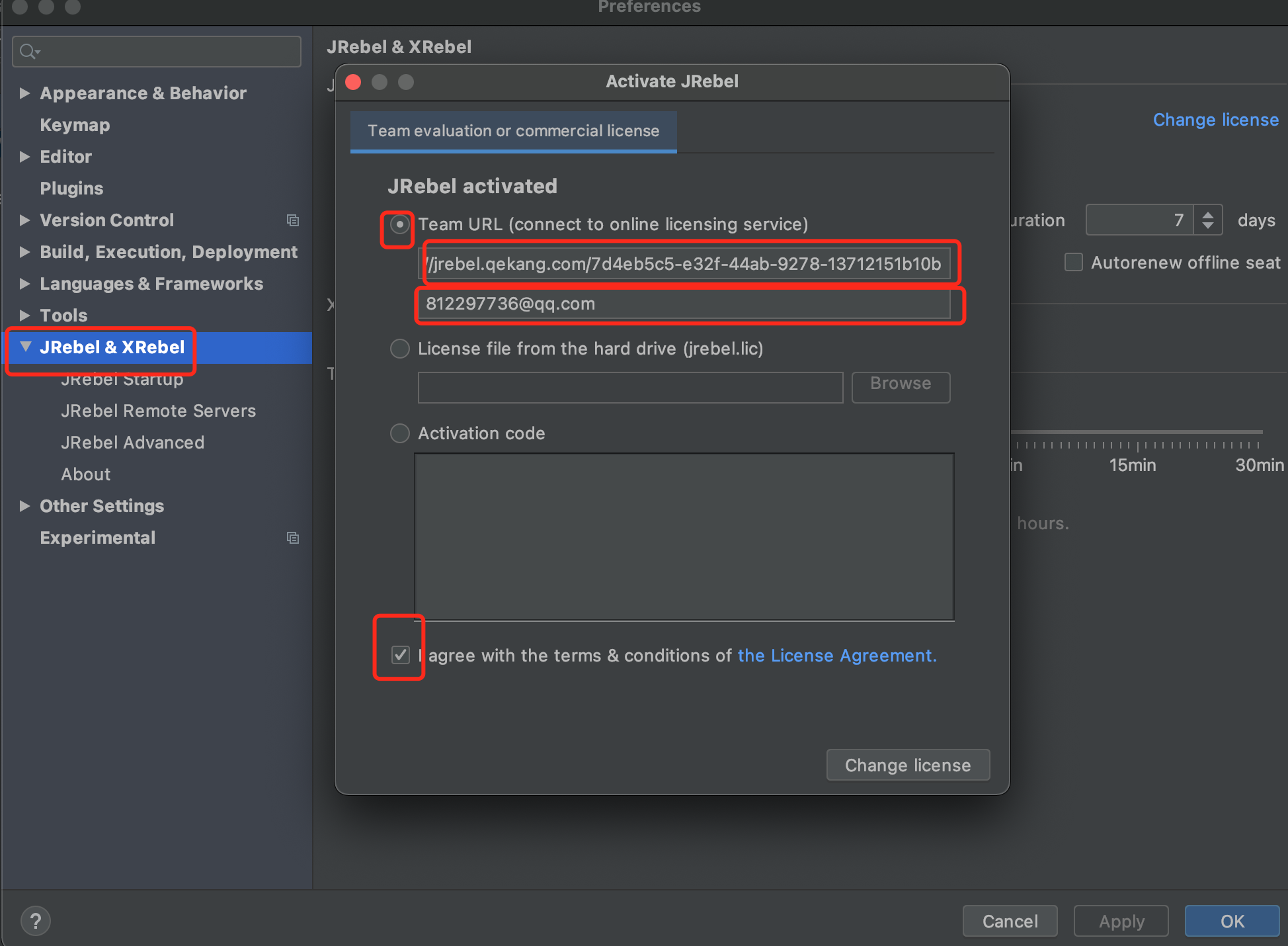This screenshot has width=1288, height=946.
Task: Expand the Other Settings node
Action: pyautogui.click(x=24, y=506)
